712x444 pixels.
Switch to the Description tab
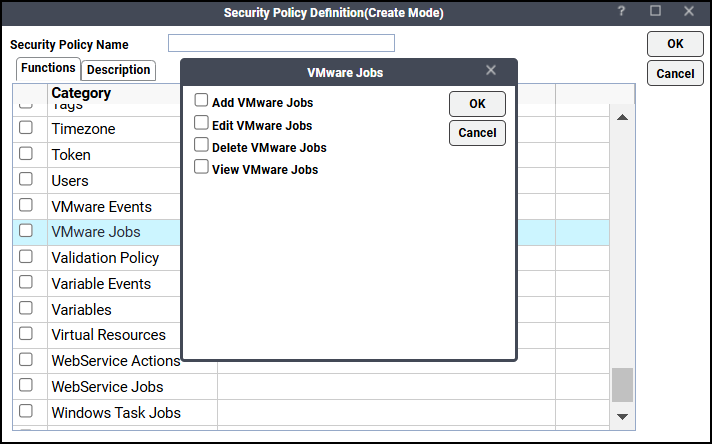(118, 70)
